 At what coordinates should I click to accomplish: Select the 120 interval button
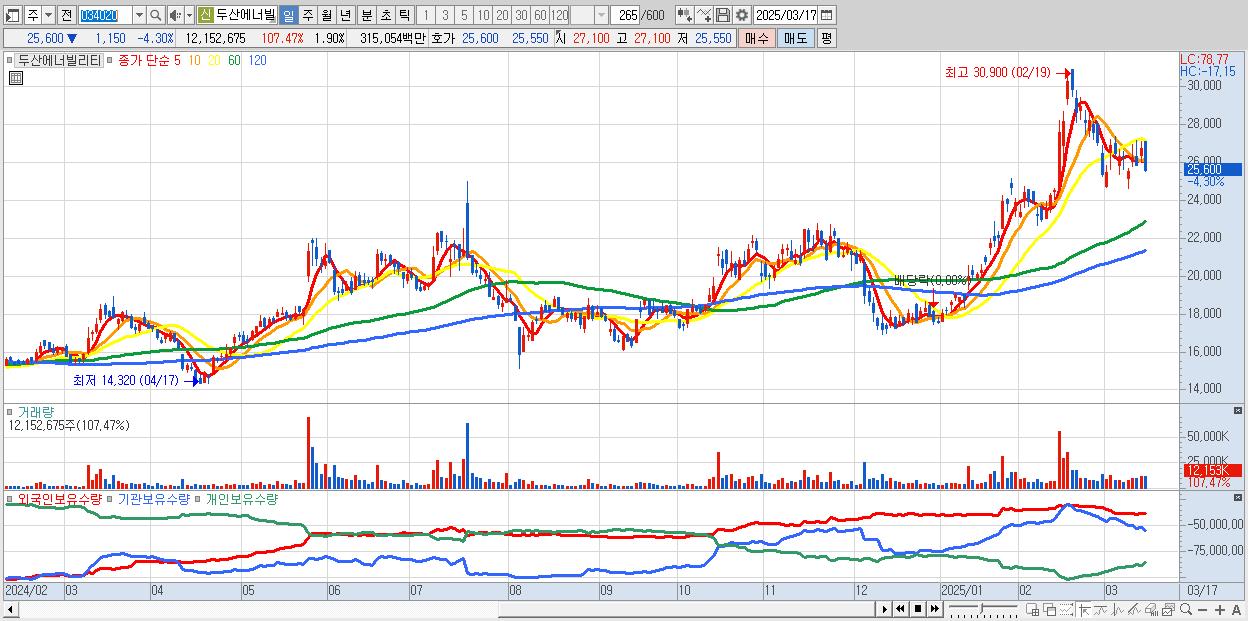coord(559,15)
